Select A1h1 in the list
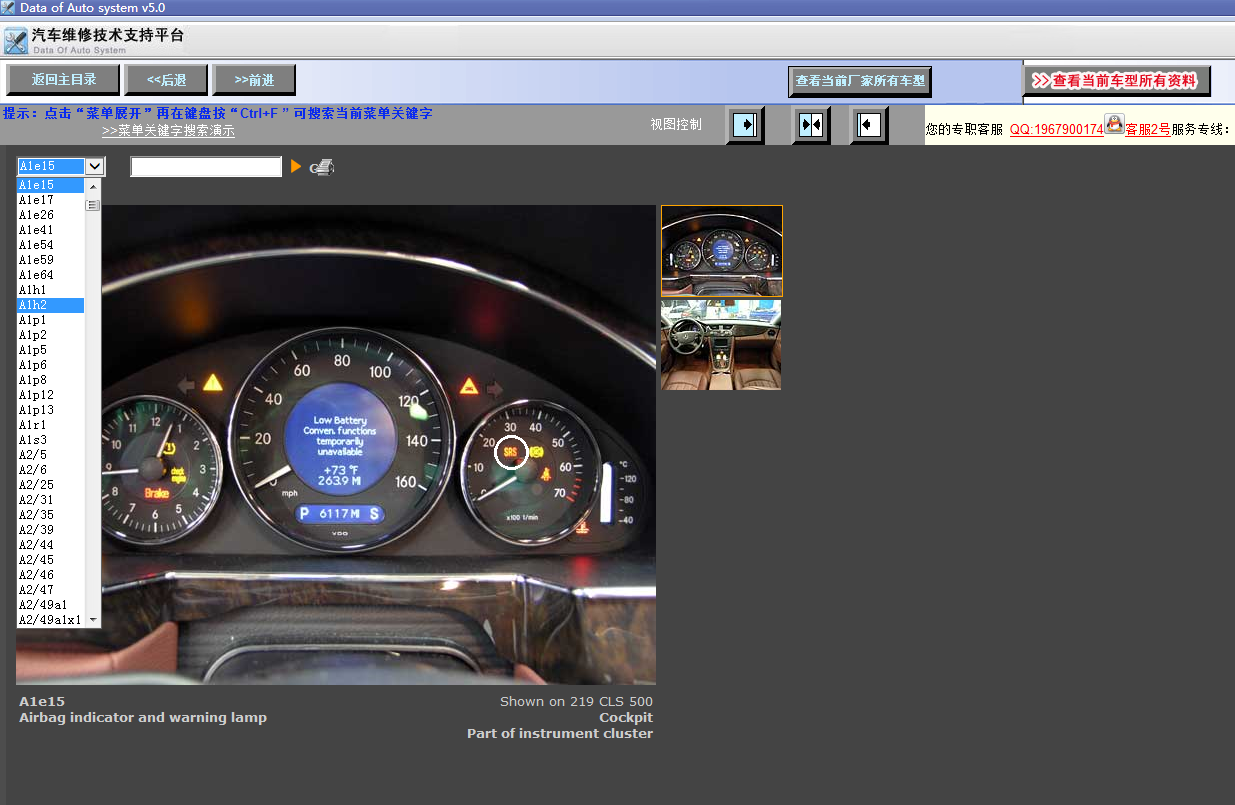This screenshot has width=1235, height=805. (51, 290)
